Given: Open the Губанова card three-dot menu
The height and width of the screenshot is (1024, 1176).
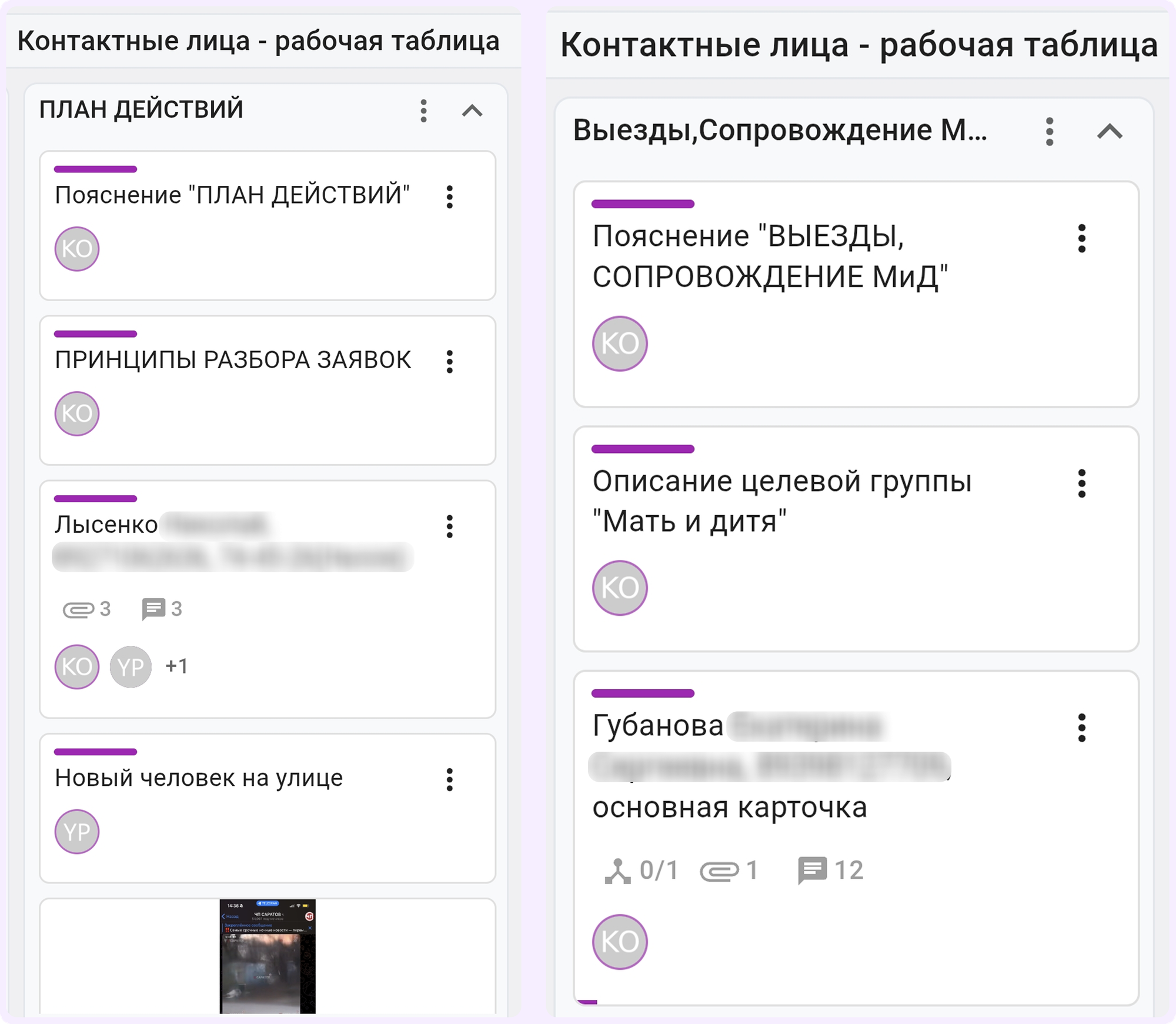Looking at the screenshot, I should click(1081, 728).
